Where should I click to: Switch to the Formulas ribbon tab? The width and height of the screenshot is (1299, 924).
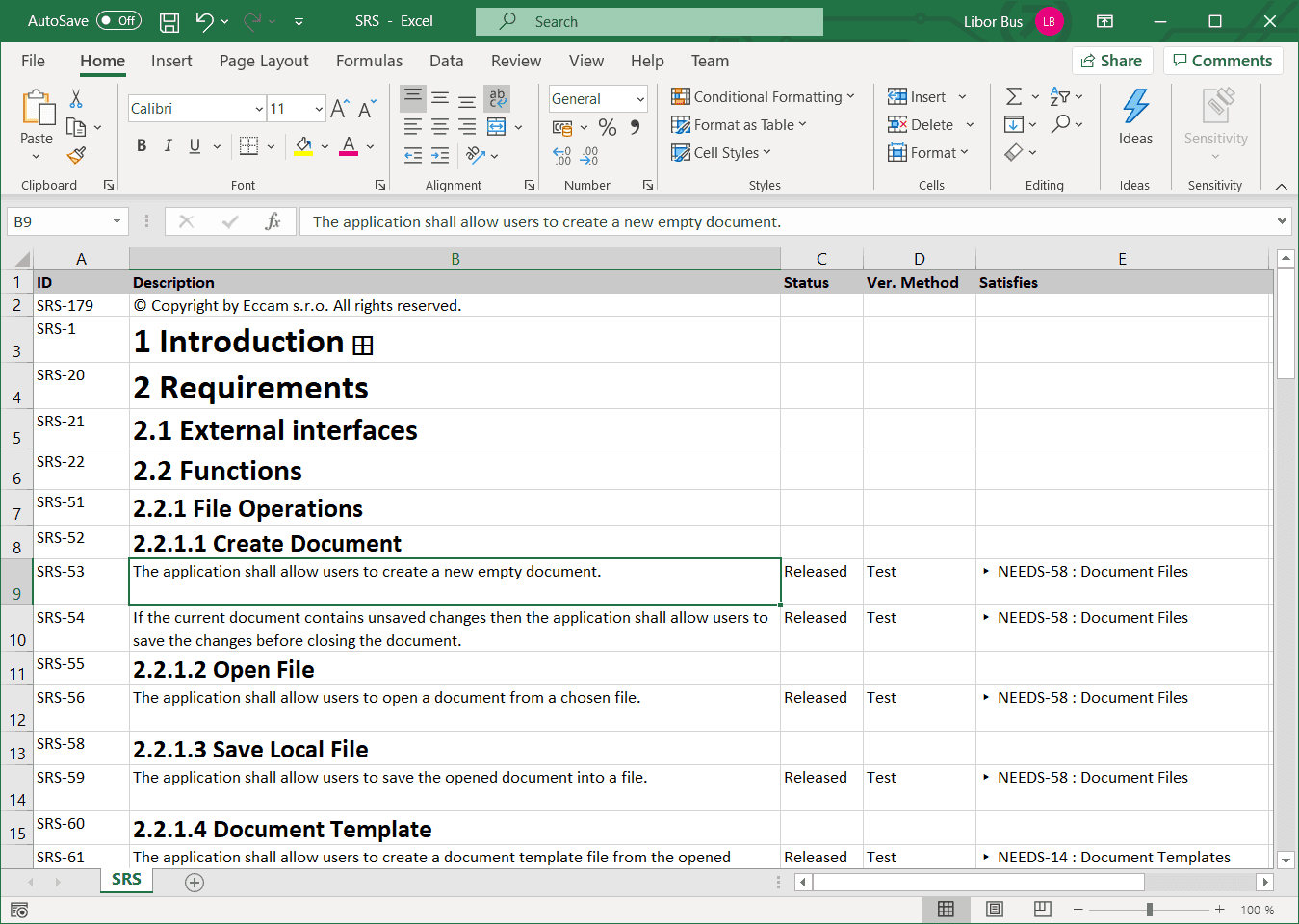point(369,61)
